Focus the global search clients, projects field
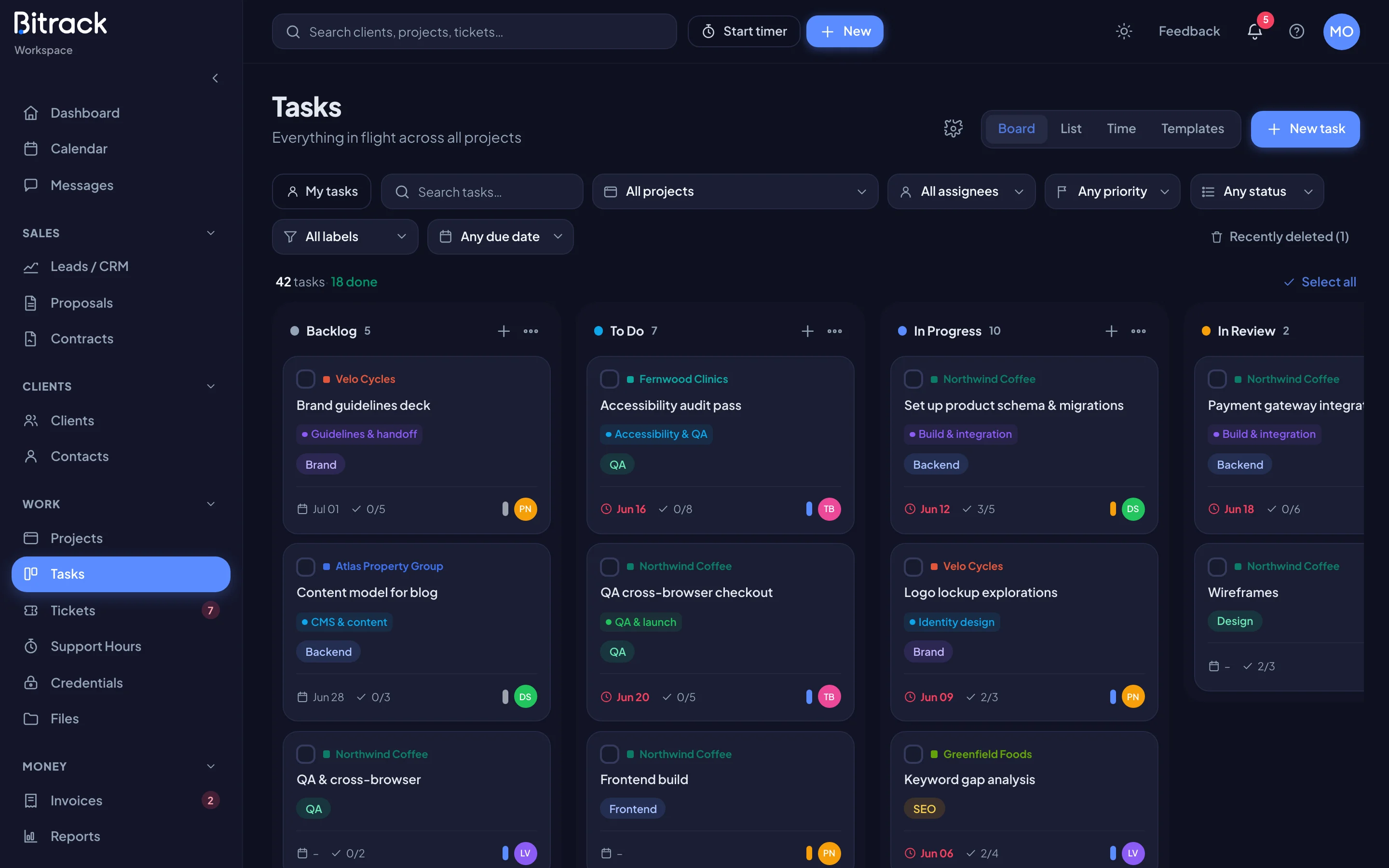Viewport: 1389px width, 868px height. point(474,31)
